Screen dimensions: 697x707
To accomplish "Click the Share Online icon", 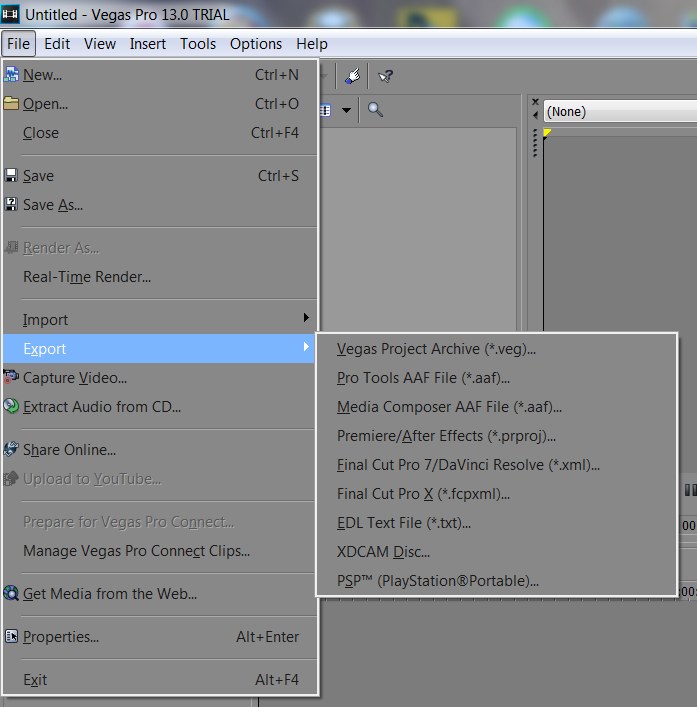I will click(x=11, y=449).
